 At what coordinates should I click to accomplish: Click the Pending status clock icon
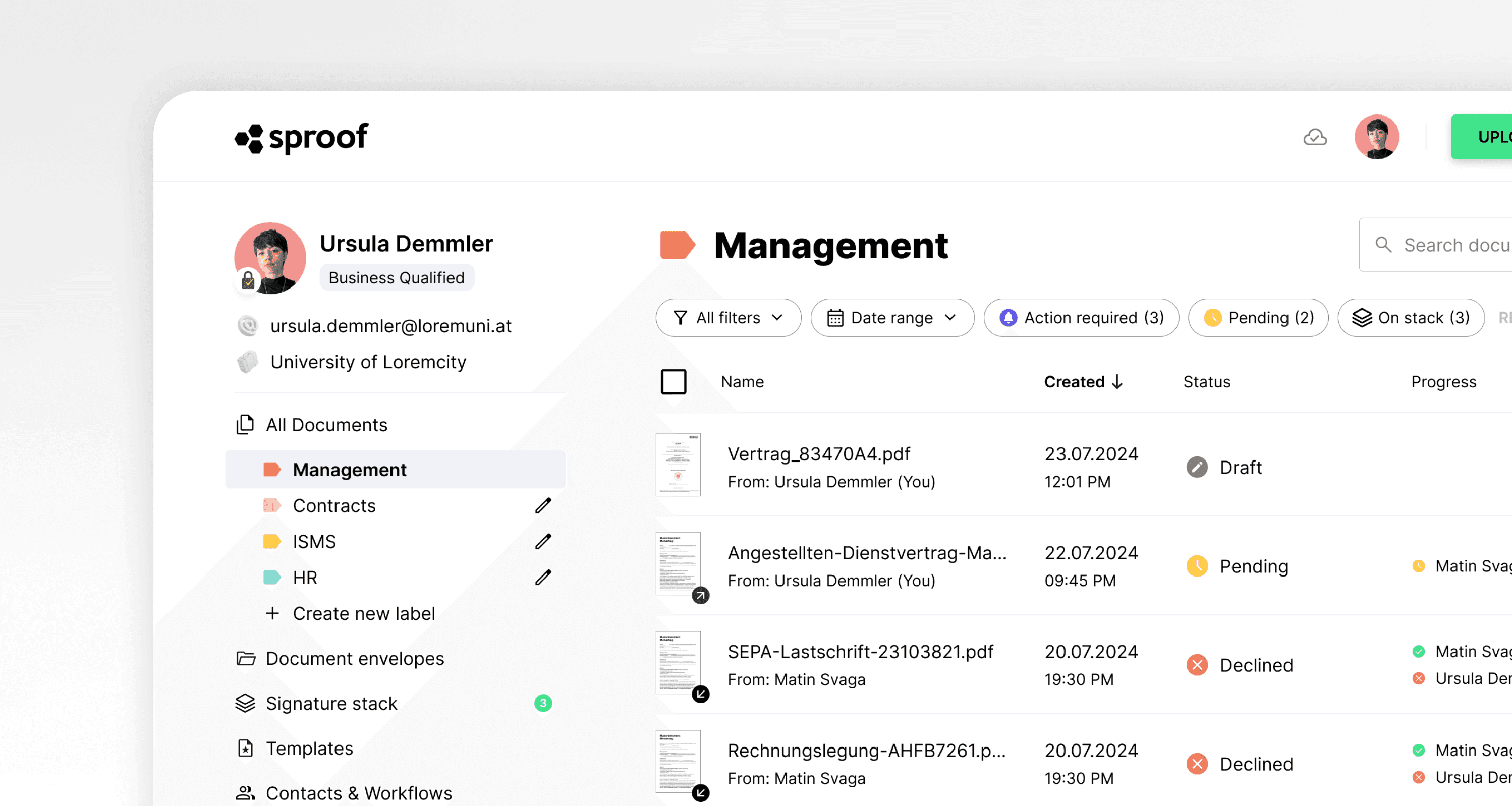1197,566
